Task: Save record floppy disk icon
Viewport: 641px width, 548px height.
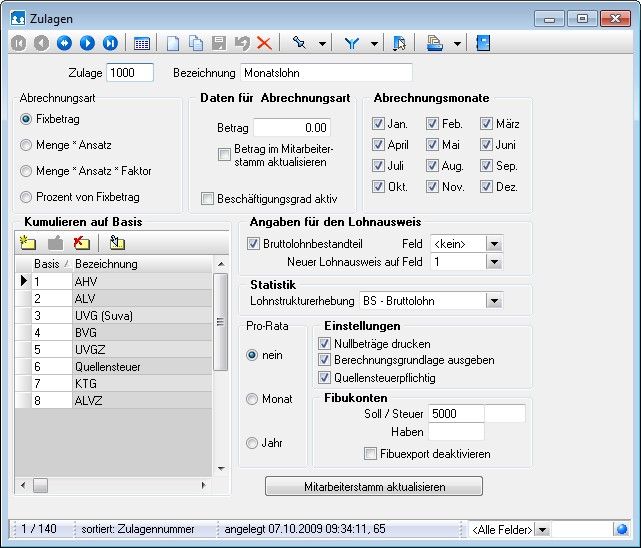Action: tap(219, 43)
